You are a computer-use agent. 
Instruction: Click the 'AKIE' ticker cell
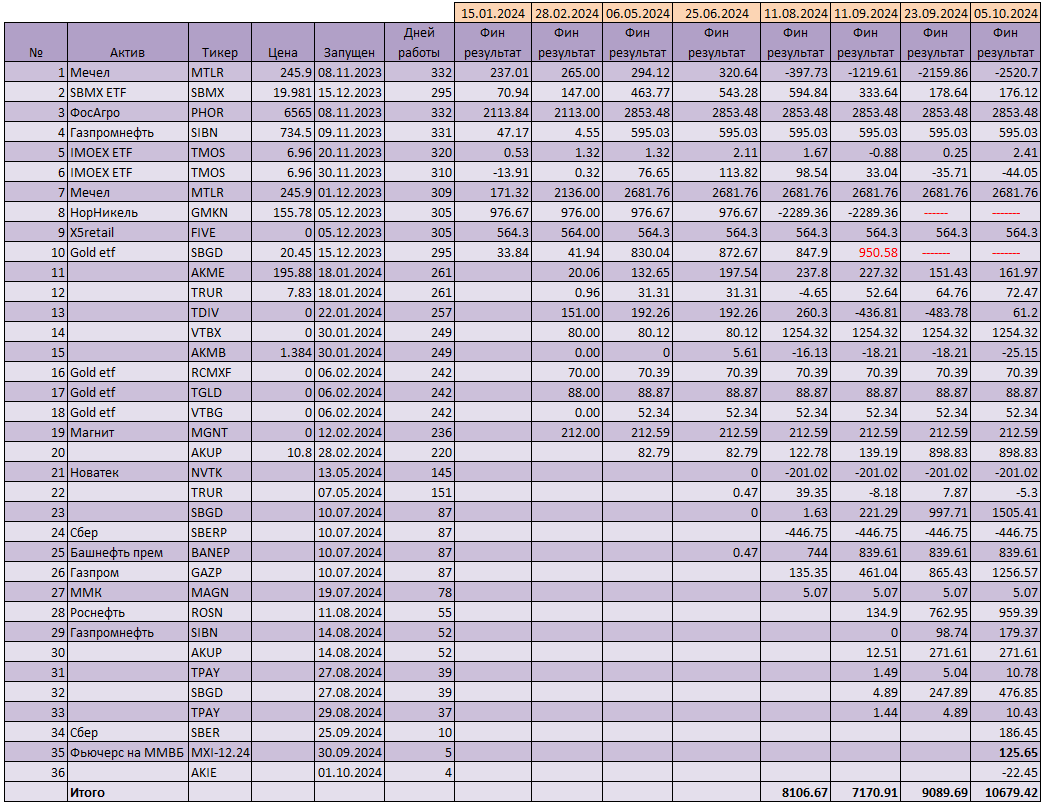point(220,773)
